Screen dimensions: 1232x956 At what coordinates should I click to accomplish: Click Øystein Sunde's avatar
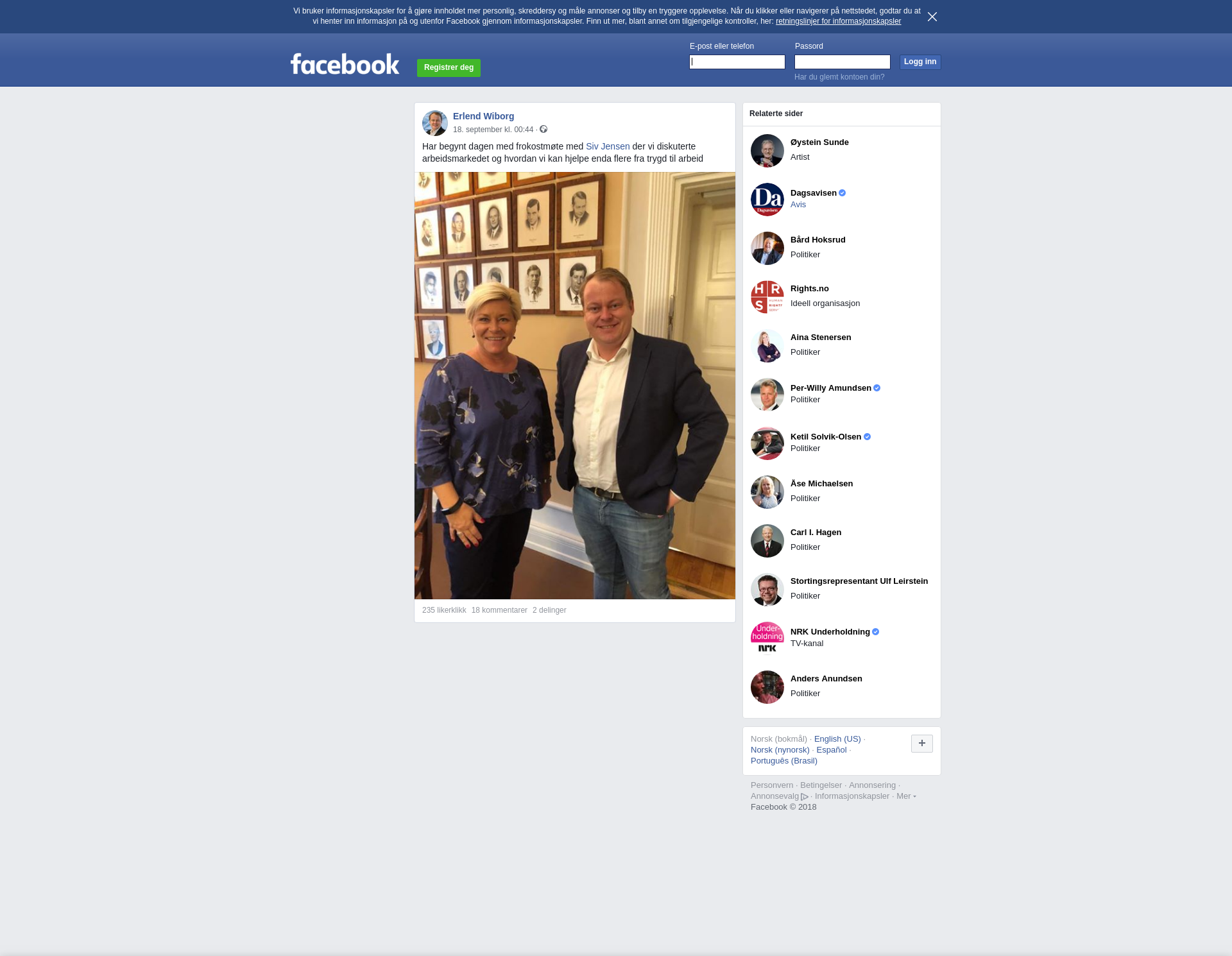[767, 151]
